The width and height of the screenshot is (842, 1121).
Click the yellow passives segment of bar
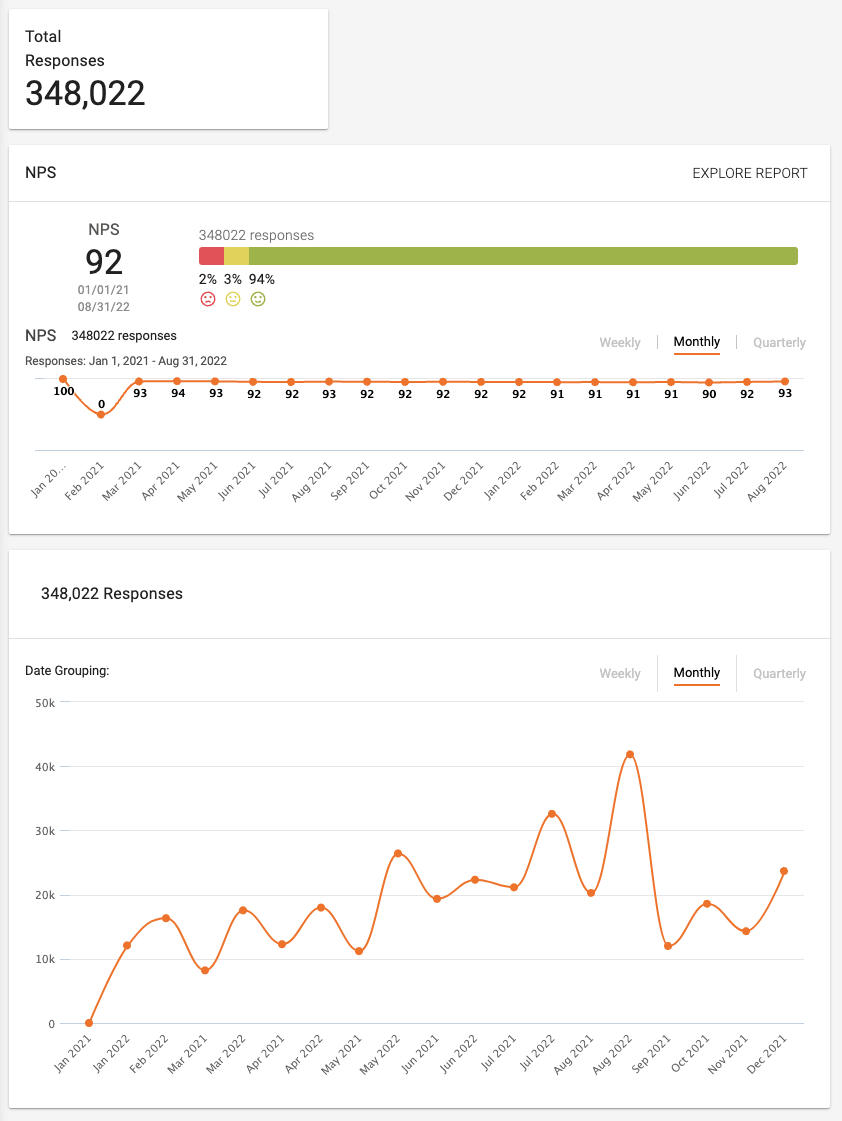click(x=236, y=256)
